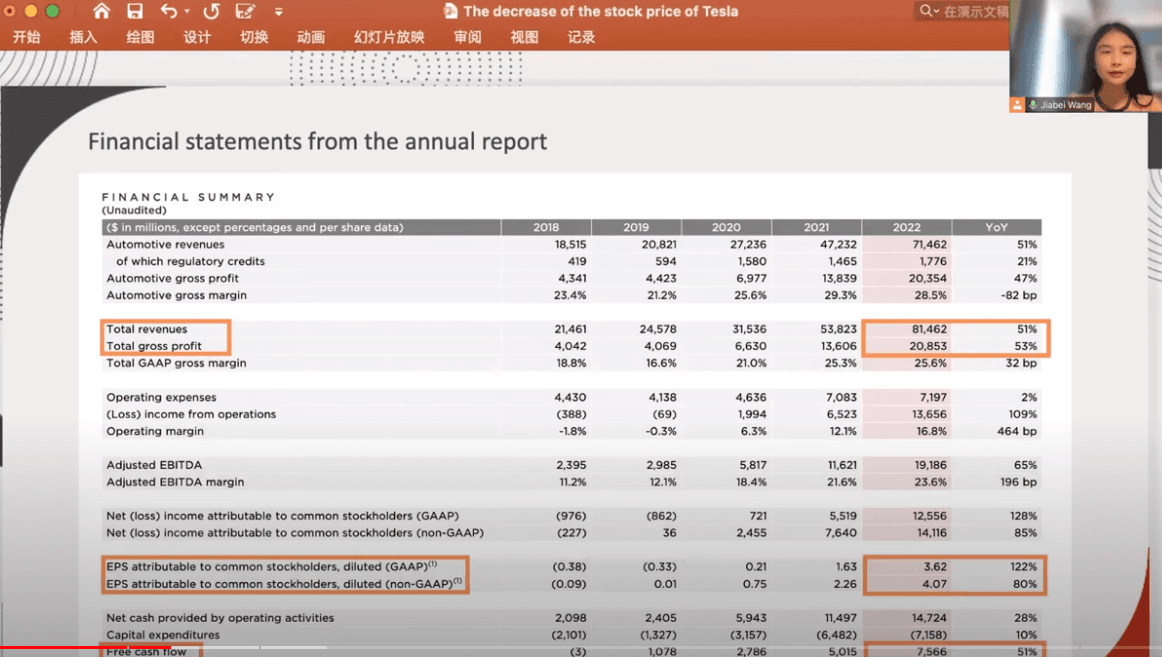Open the Customize Quick Access Toolbar dropdown
1162x657 pixels.
tap(279, 12)
